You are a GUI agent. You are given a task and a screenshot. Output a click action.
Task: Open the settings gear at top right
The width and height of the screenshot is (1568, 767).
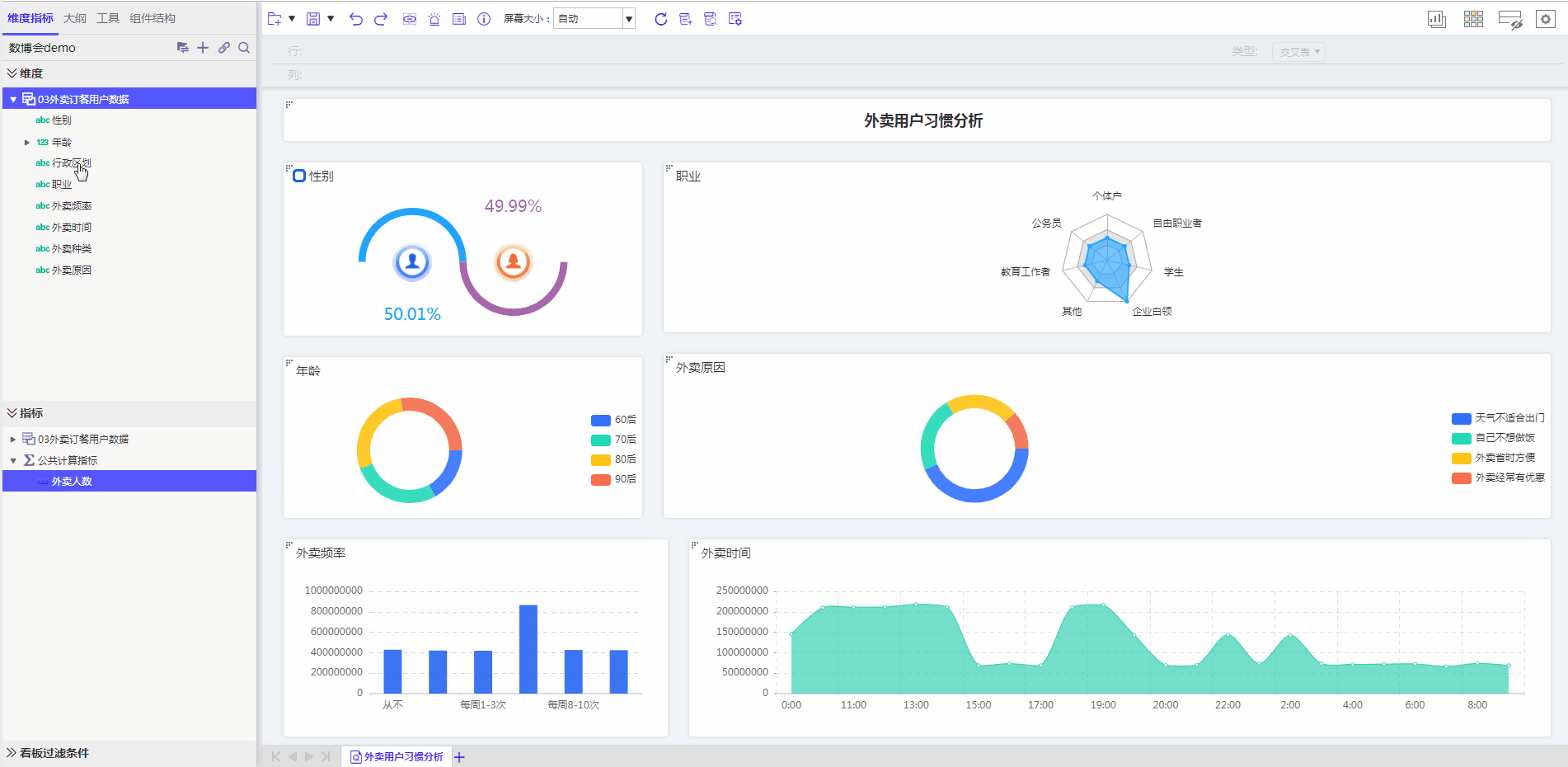coord(1545,19)
